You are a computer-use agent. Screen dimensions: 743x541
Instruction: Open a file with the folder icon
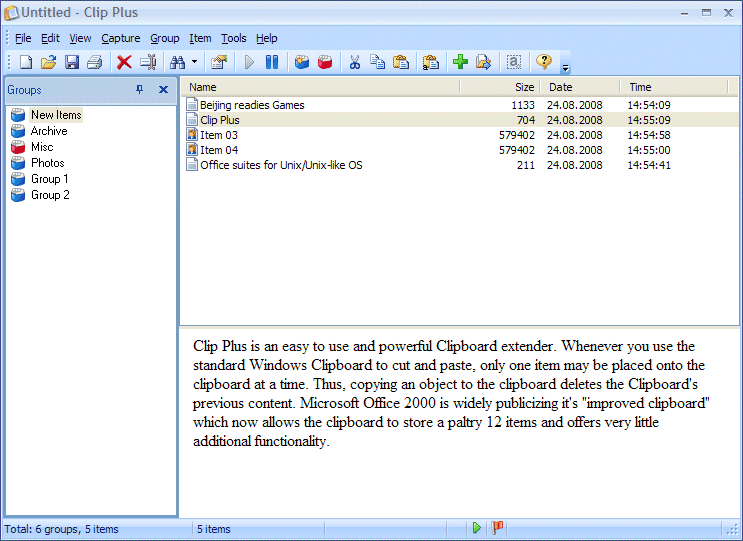48,62
